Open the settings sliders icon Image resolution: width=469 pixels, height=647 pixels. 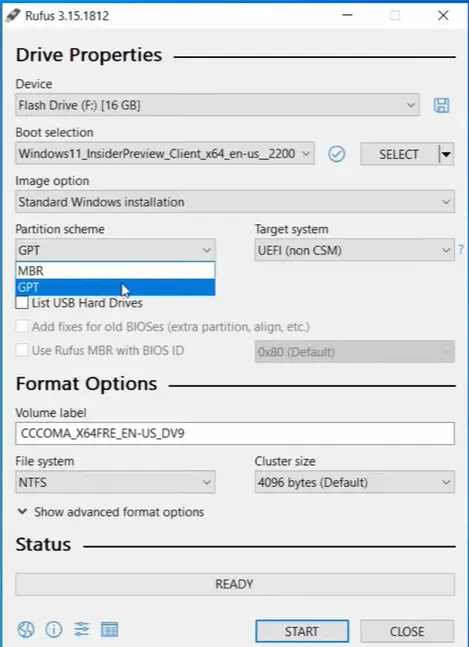coord(82,630)
